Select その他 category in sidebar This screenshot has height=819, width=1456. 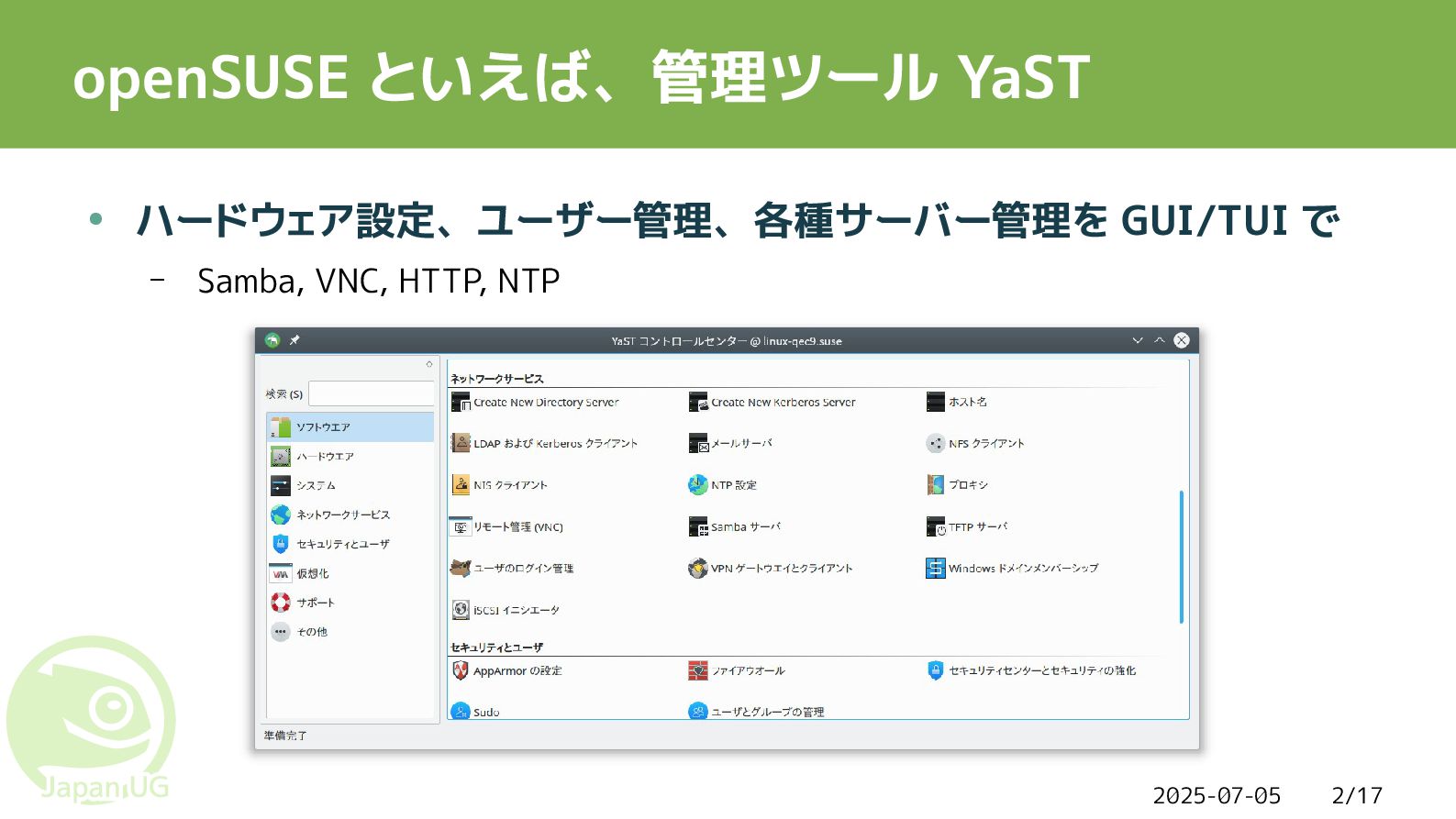click(350, 632)
